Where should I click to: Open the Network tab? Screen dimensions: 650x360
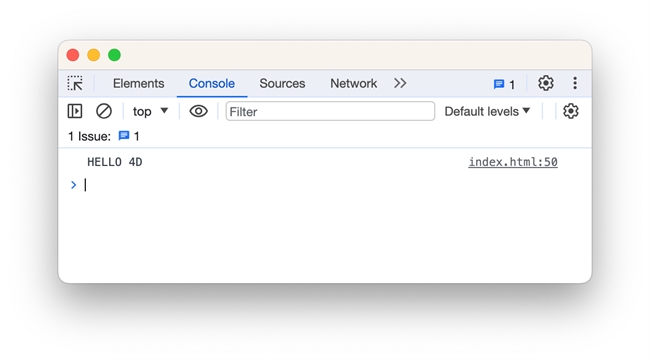354,83
